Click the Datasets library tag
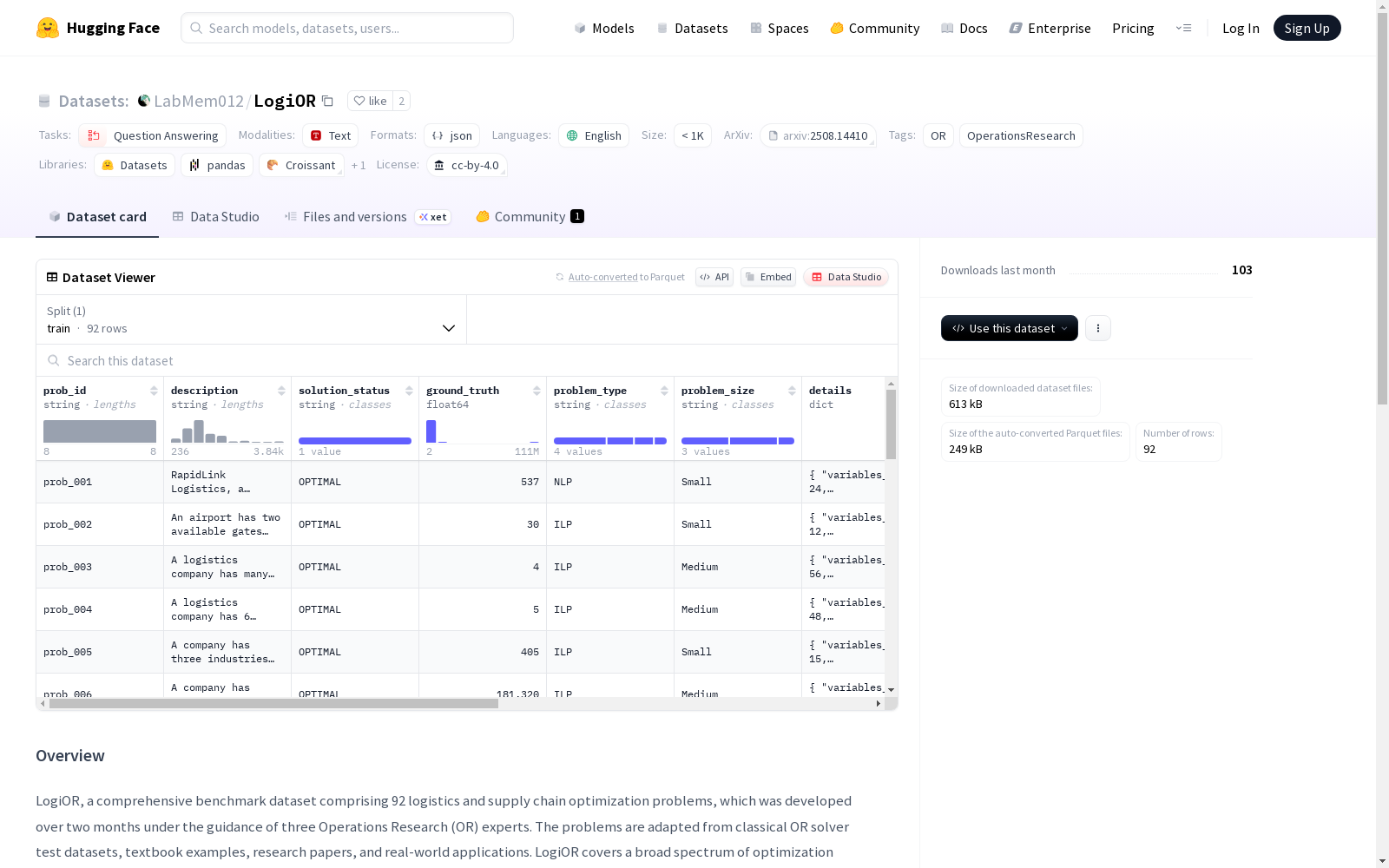Image resolution: width=1389 pixels, height=868 pixels. [x=135, y=165]
